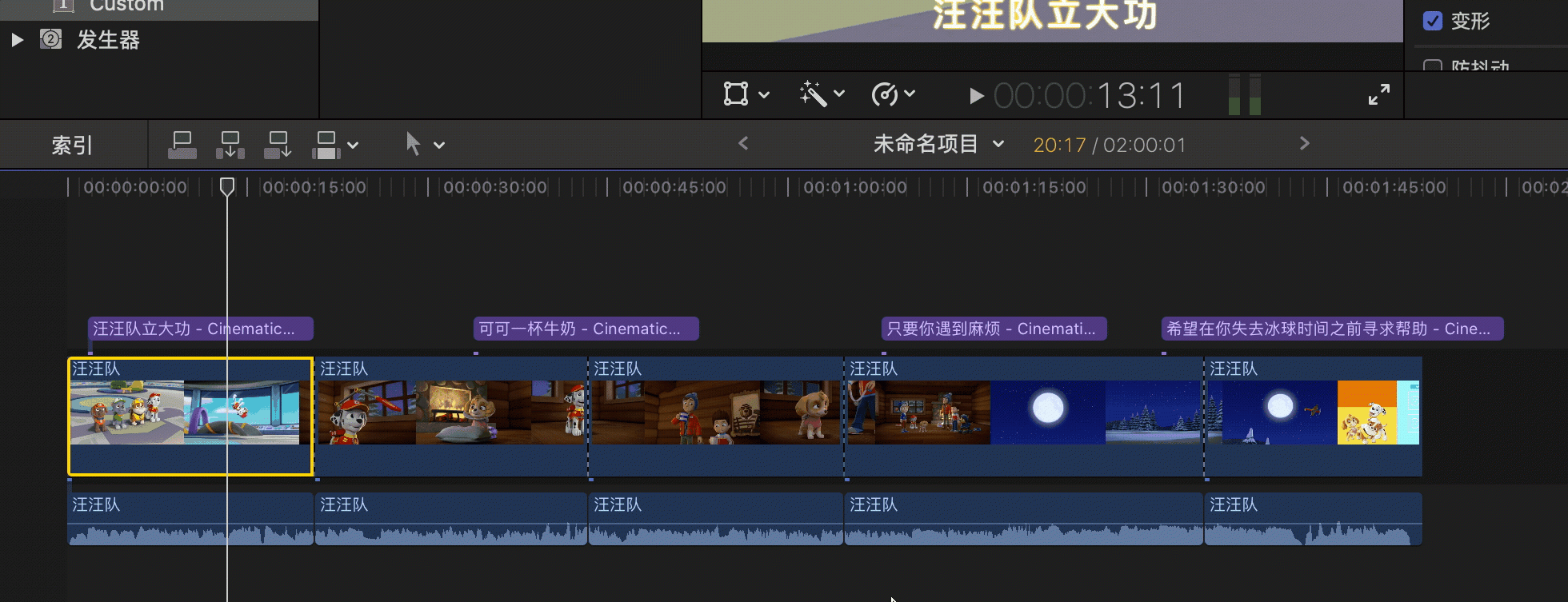Select the 可可一杯牛奶 title clip
Viewport: 1568px width, 602px height.
586,329
